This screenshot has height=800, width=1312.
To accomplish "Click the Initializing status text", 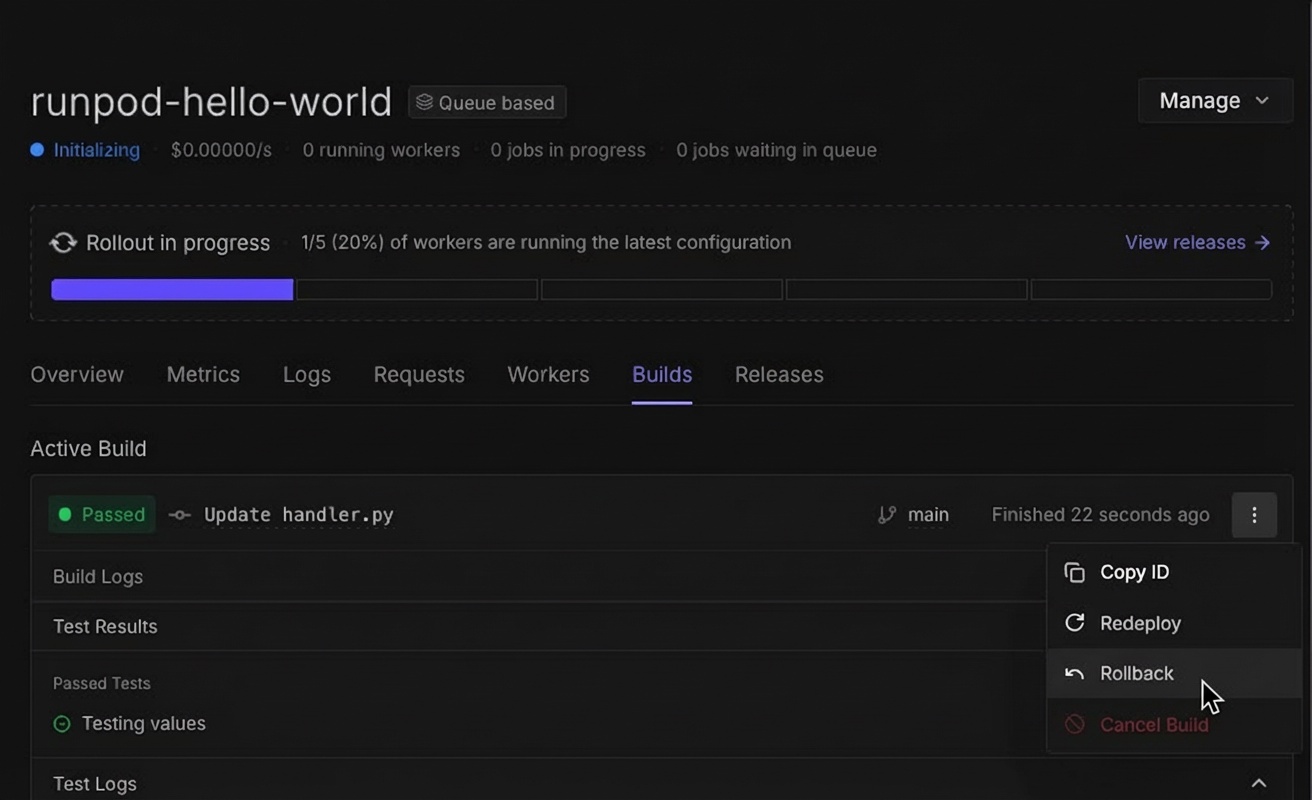I will 97,150.
